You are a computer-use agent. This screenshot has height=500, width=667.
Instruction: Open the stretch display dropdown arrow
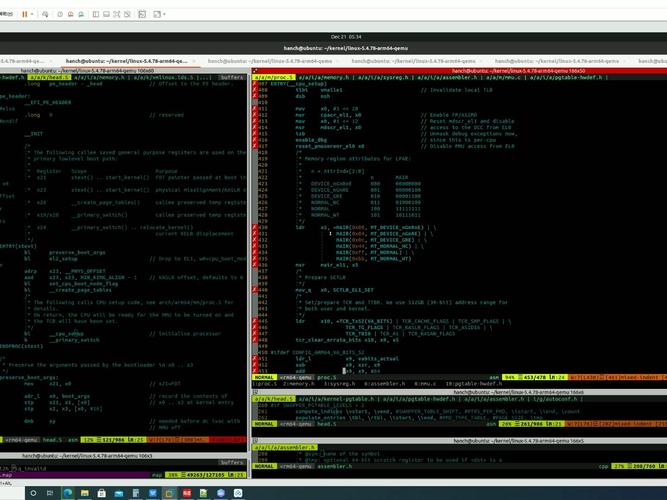[164, 14]
